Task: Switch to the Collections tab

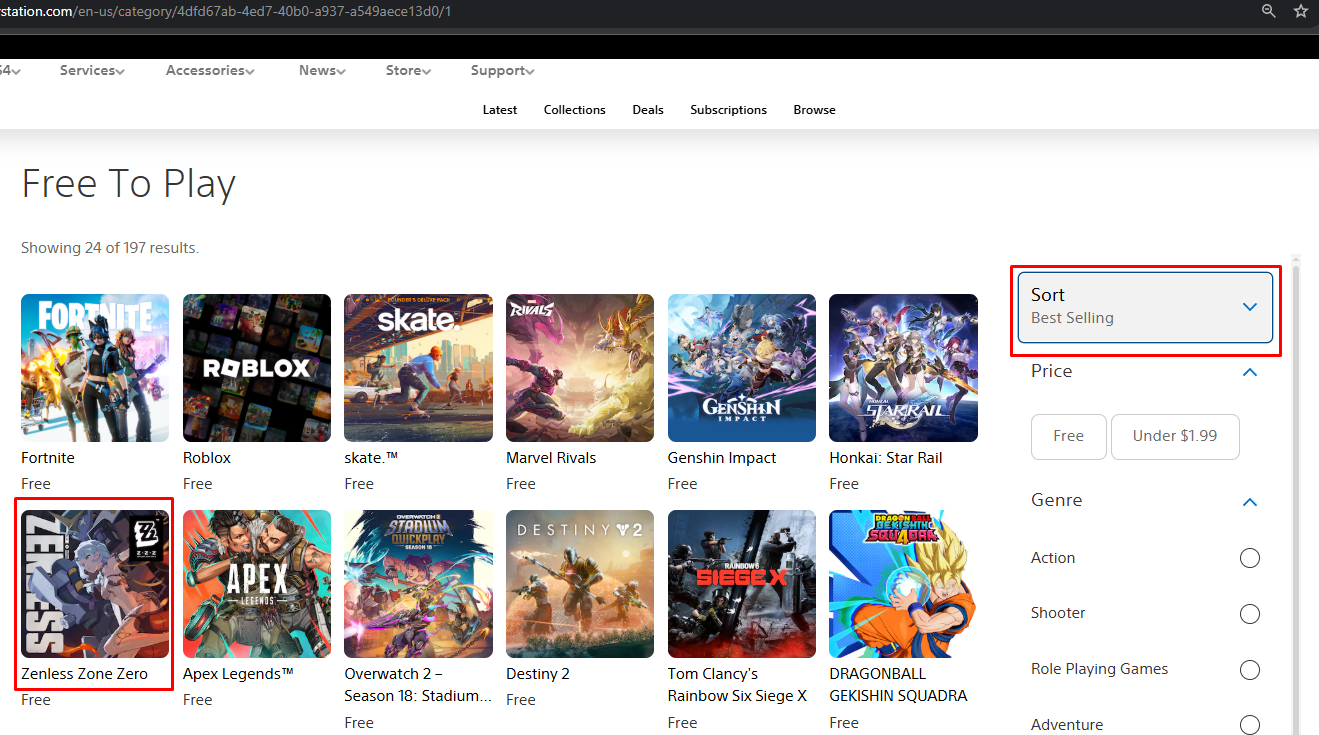Action: coord(575,110)
